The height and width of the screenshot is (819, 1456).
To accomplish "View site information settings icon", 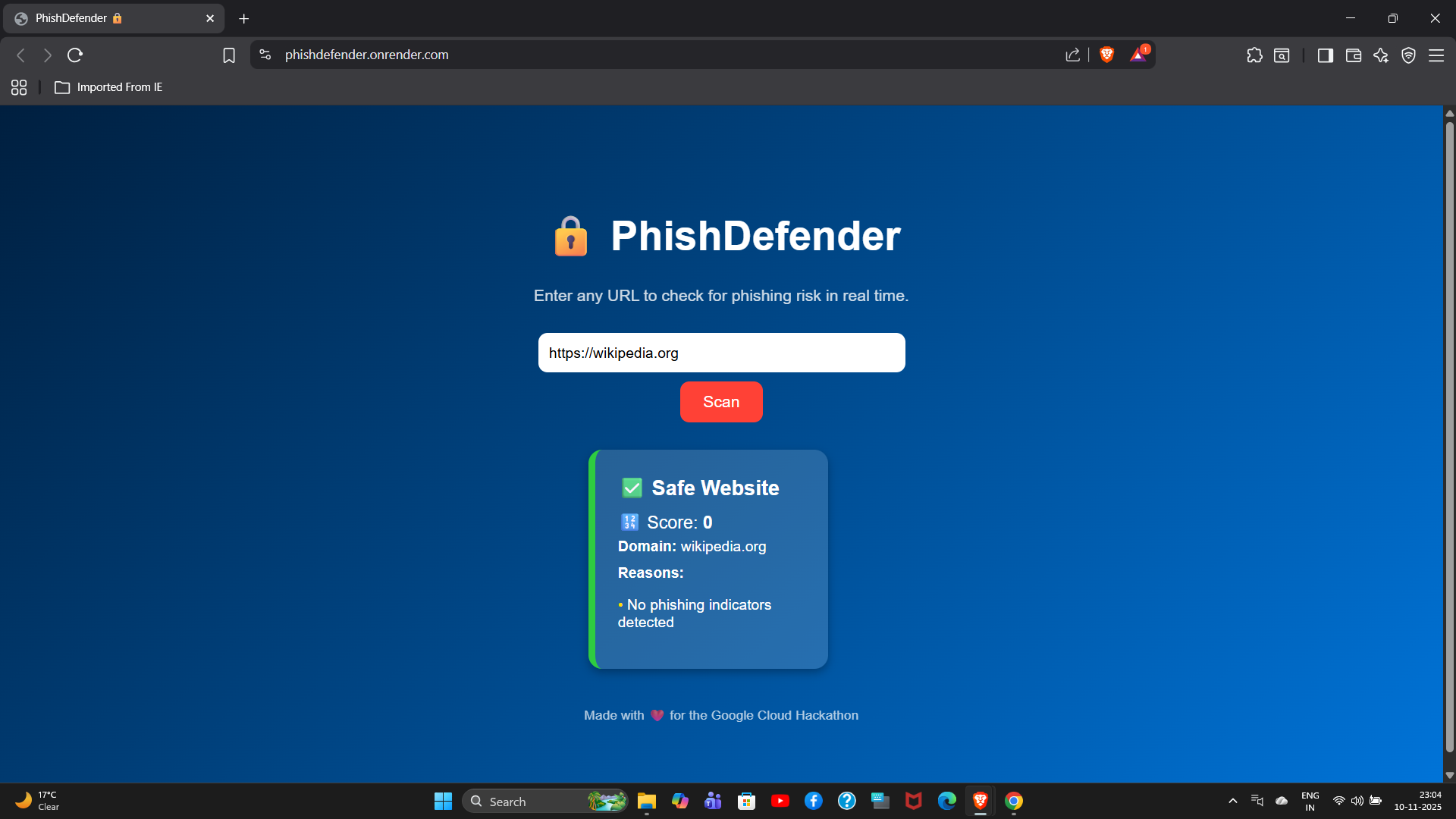I will click(x=265, y=55).
